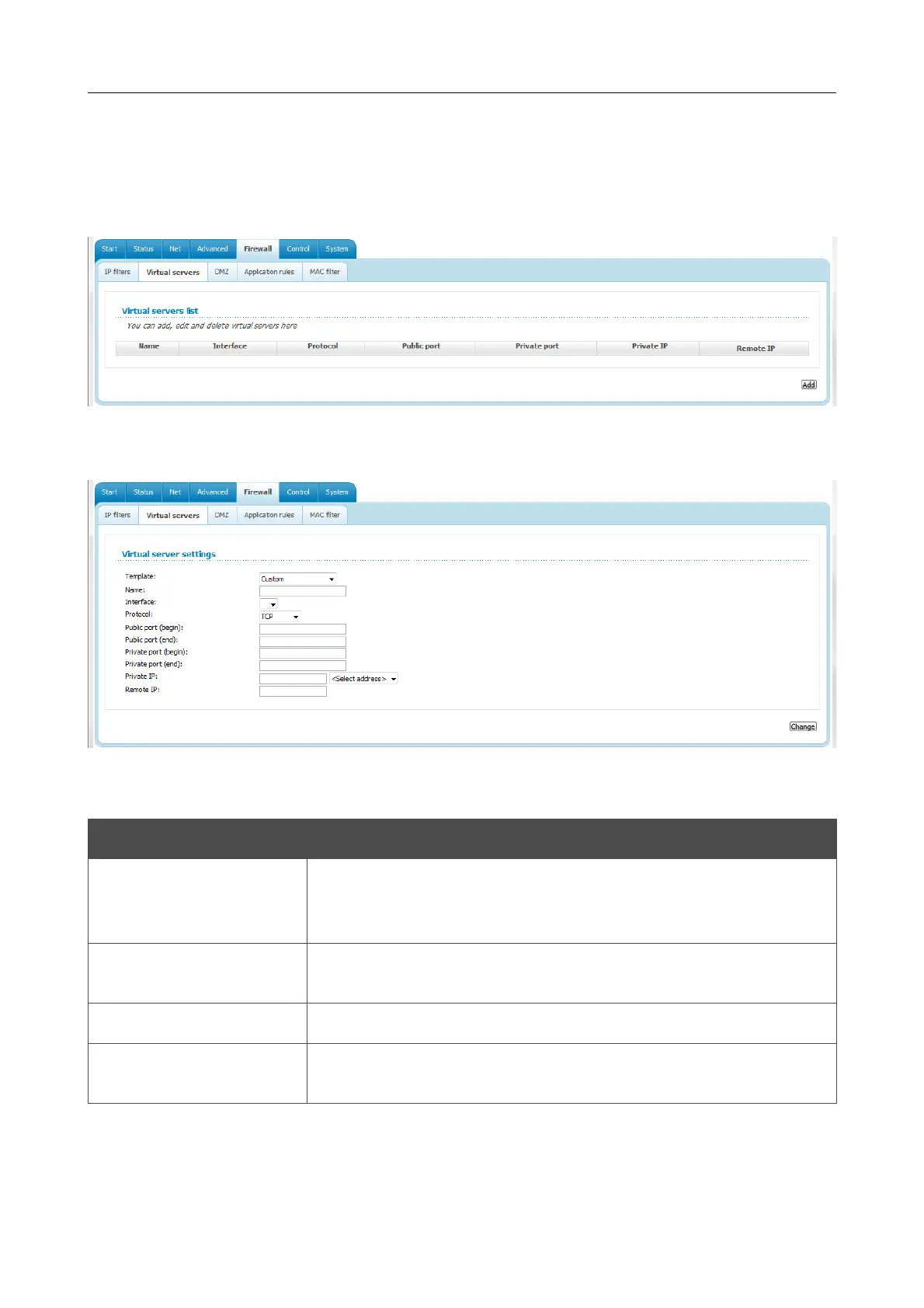Click the 'Virtual servers list' heading
Viewport: 924px width, 1308px height.
[x=160, y=311]
